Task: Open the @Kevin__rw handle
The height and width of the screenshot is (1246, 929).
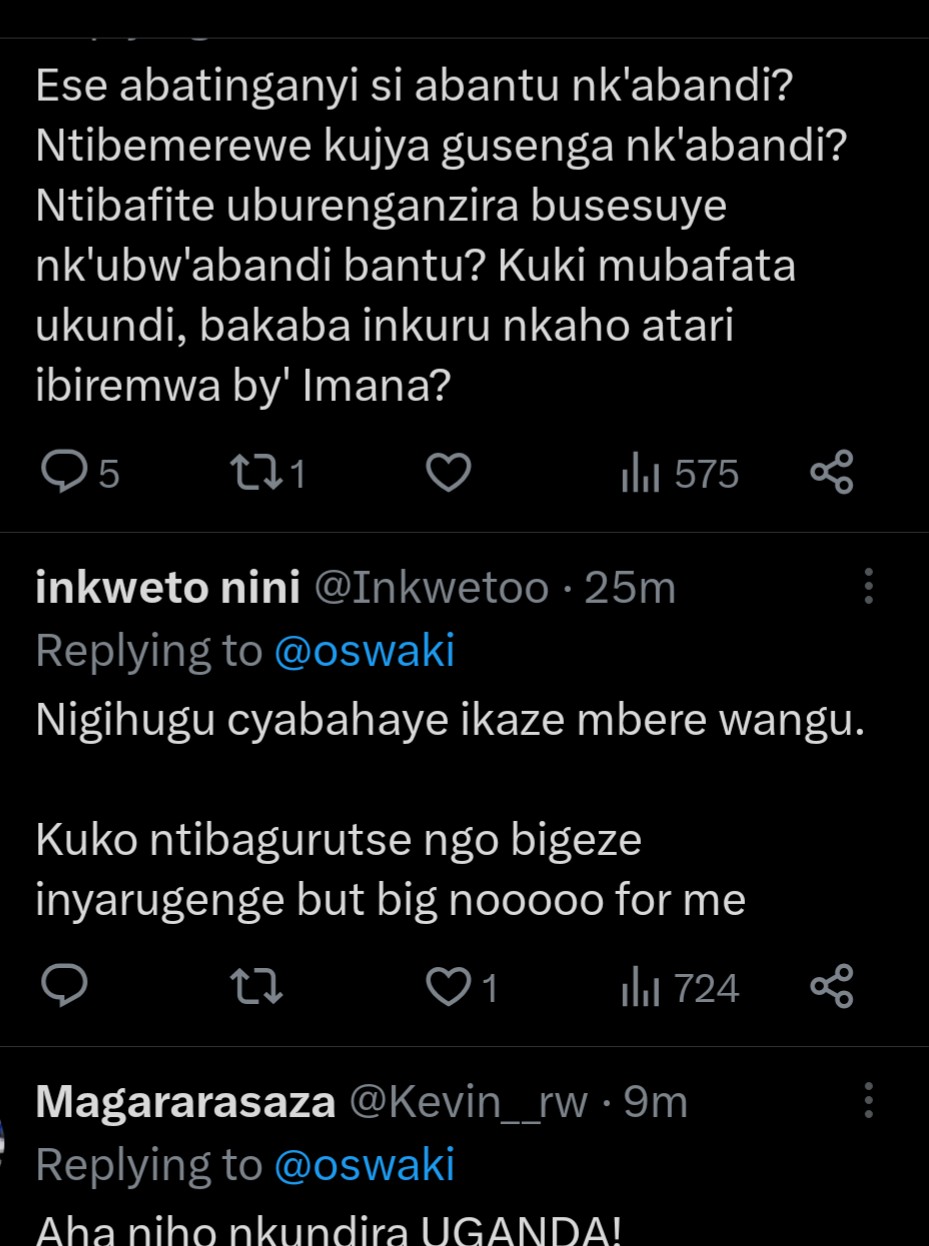Action: pos(467,1103)
